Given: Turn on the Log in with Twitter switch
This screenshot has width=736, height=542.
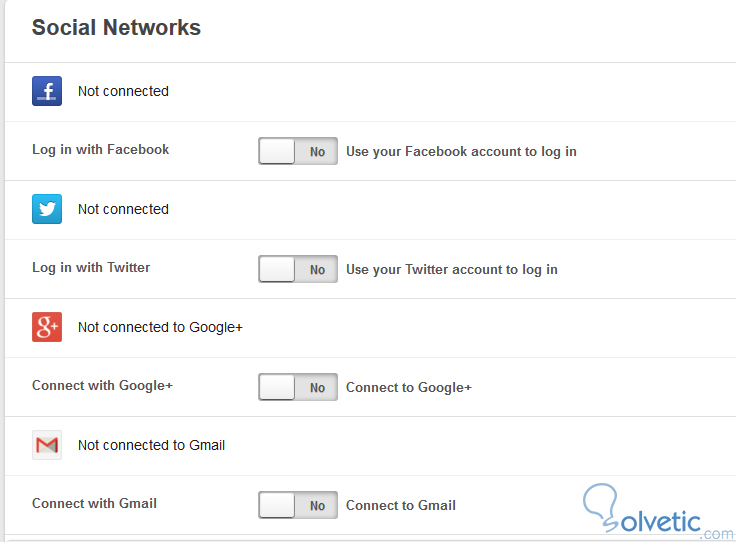Looking at the screenshot, I should [298, 269].
